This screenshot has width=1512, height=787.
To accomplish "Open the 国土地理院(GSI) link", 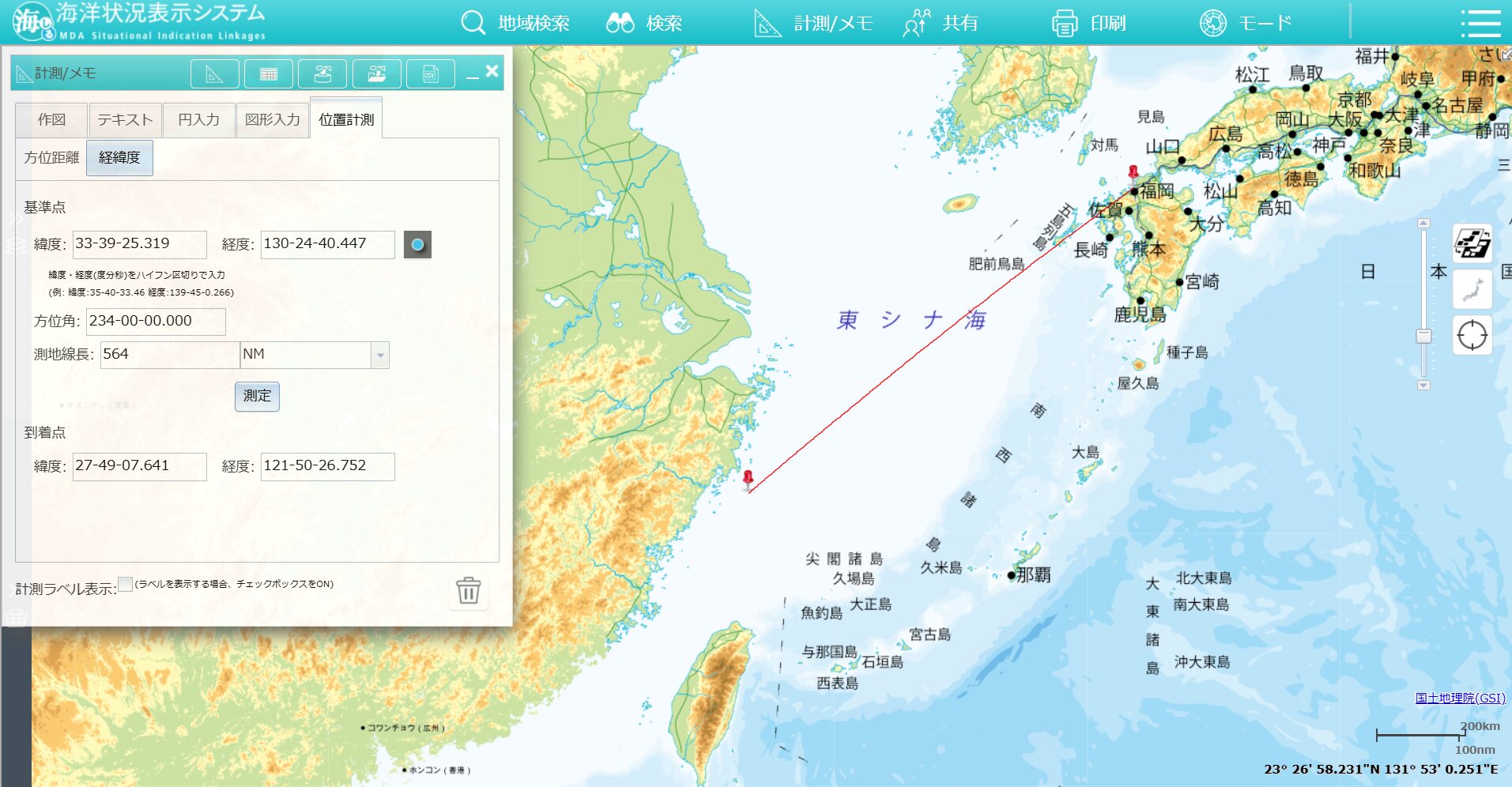I will pyautogui.click(x=1460, y=699).
